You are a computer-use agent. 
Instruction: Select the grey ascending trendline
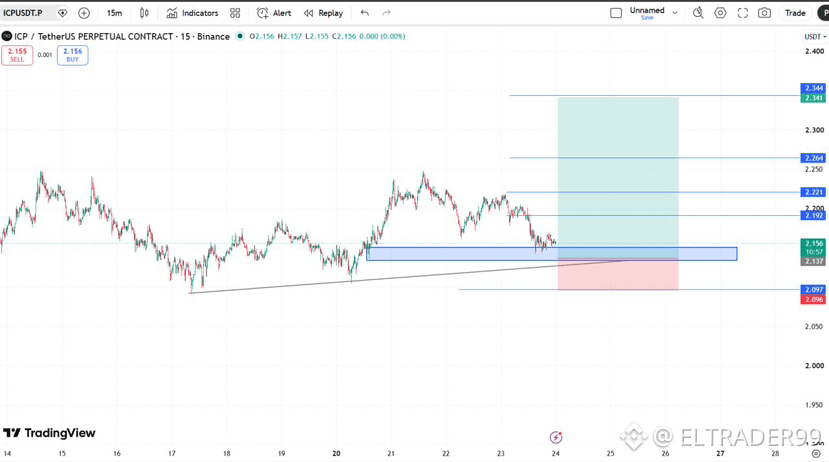click(x=407, y=277)
